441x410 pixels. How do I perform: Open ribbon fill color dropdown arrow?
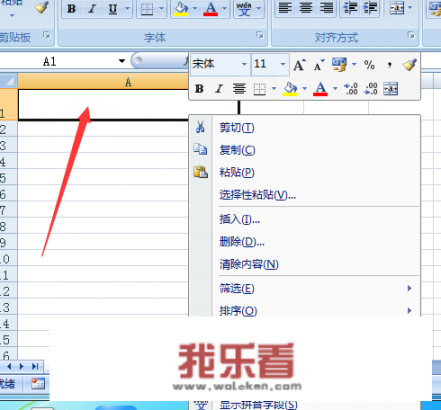point(195,9)
